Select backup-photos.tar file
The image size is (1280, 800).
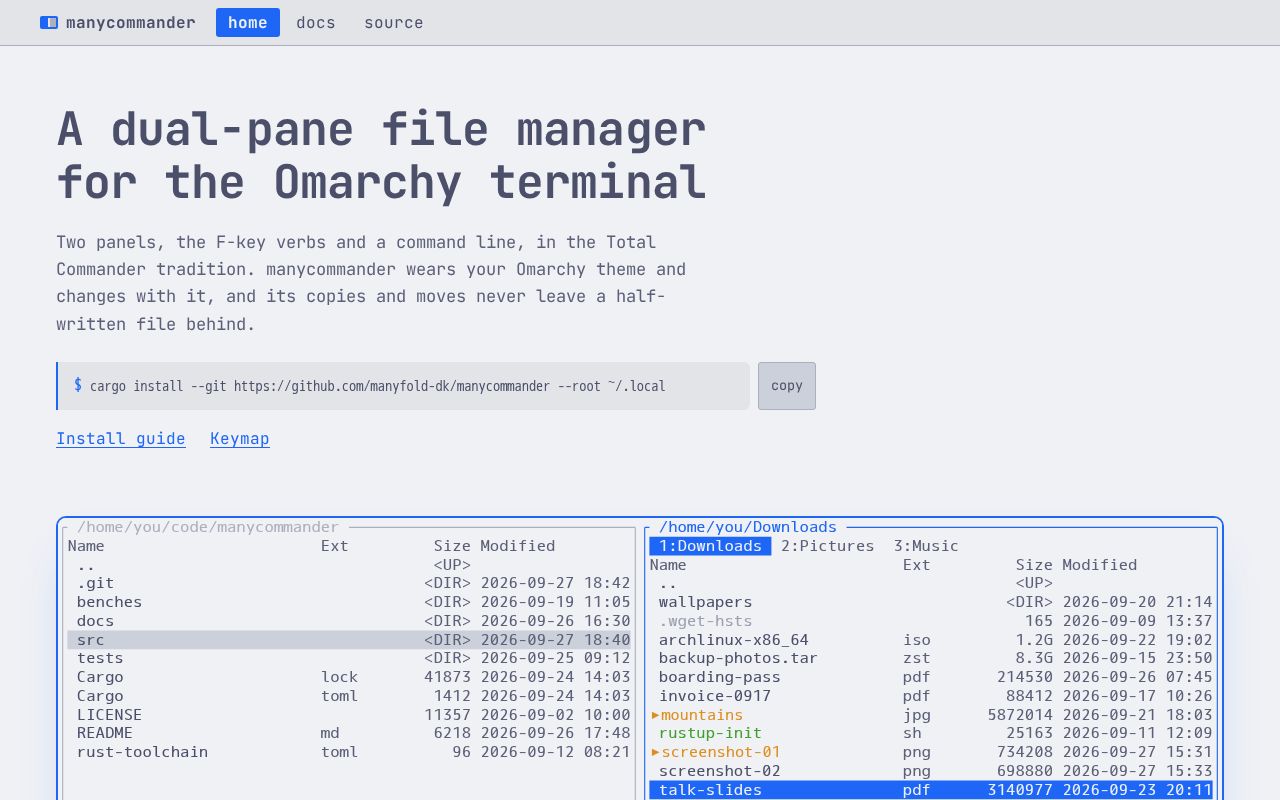[x=932, y=658]
